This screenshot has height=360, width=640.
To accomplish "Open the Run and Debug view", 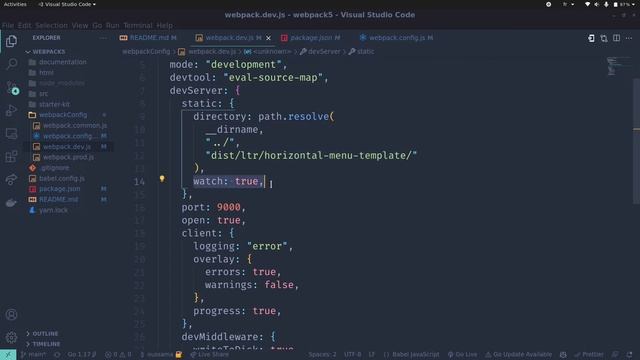I will (x=11, y=110).
